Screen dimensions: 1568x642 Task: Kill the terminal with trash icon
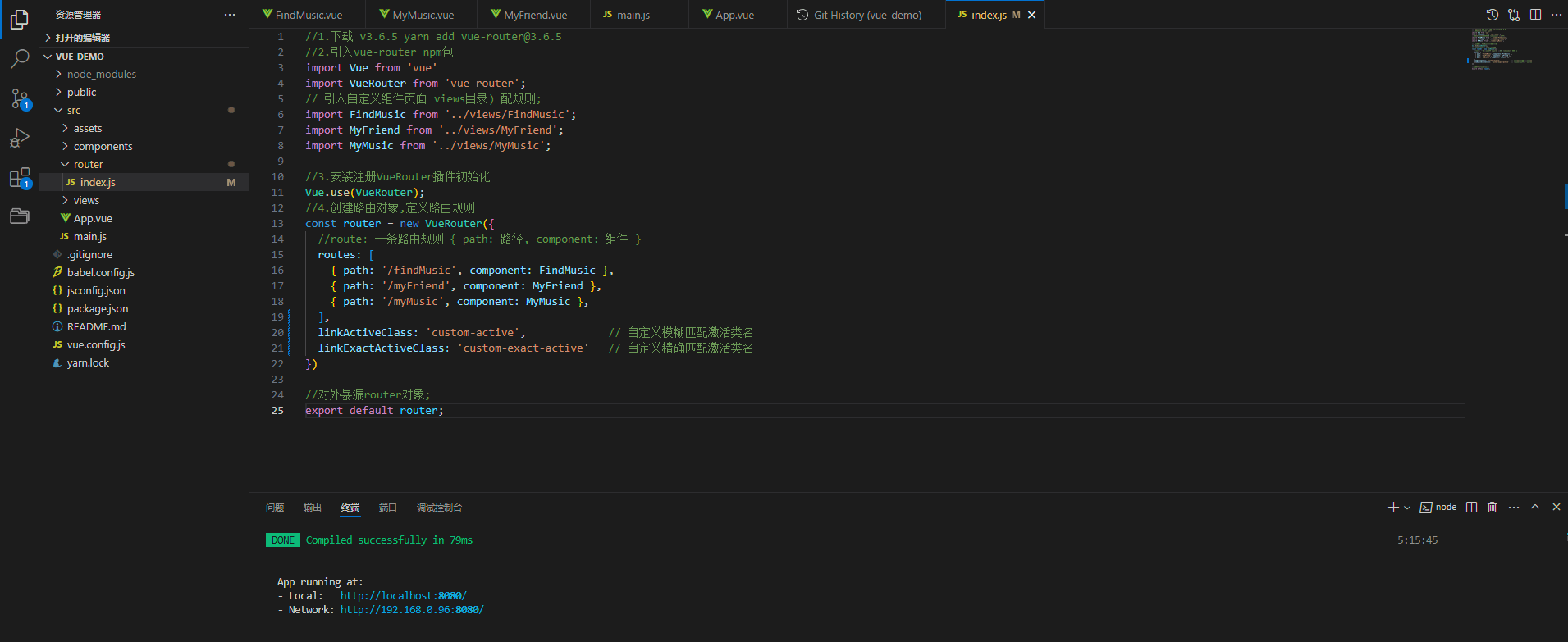point(1493,508)
